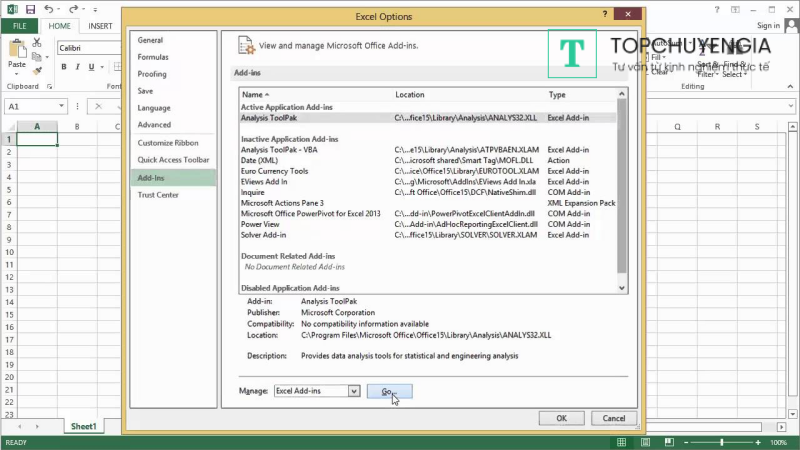The image size is (800, 450).
Task: Toggle Bold formatting in the ribbon
Action: 63,67
